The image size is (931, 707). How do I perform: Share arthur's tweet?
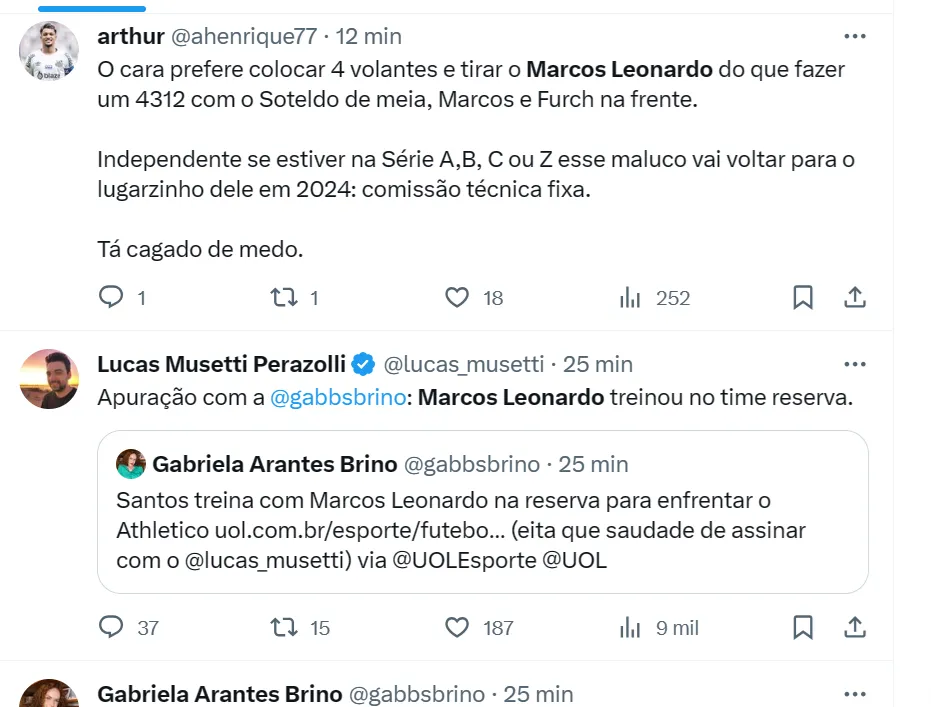(x=855, y=297)
